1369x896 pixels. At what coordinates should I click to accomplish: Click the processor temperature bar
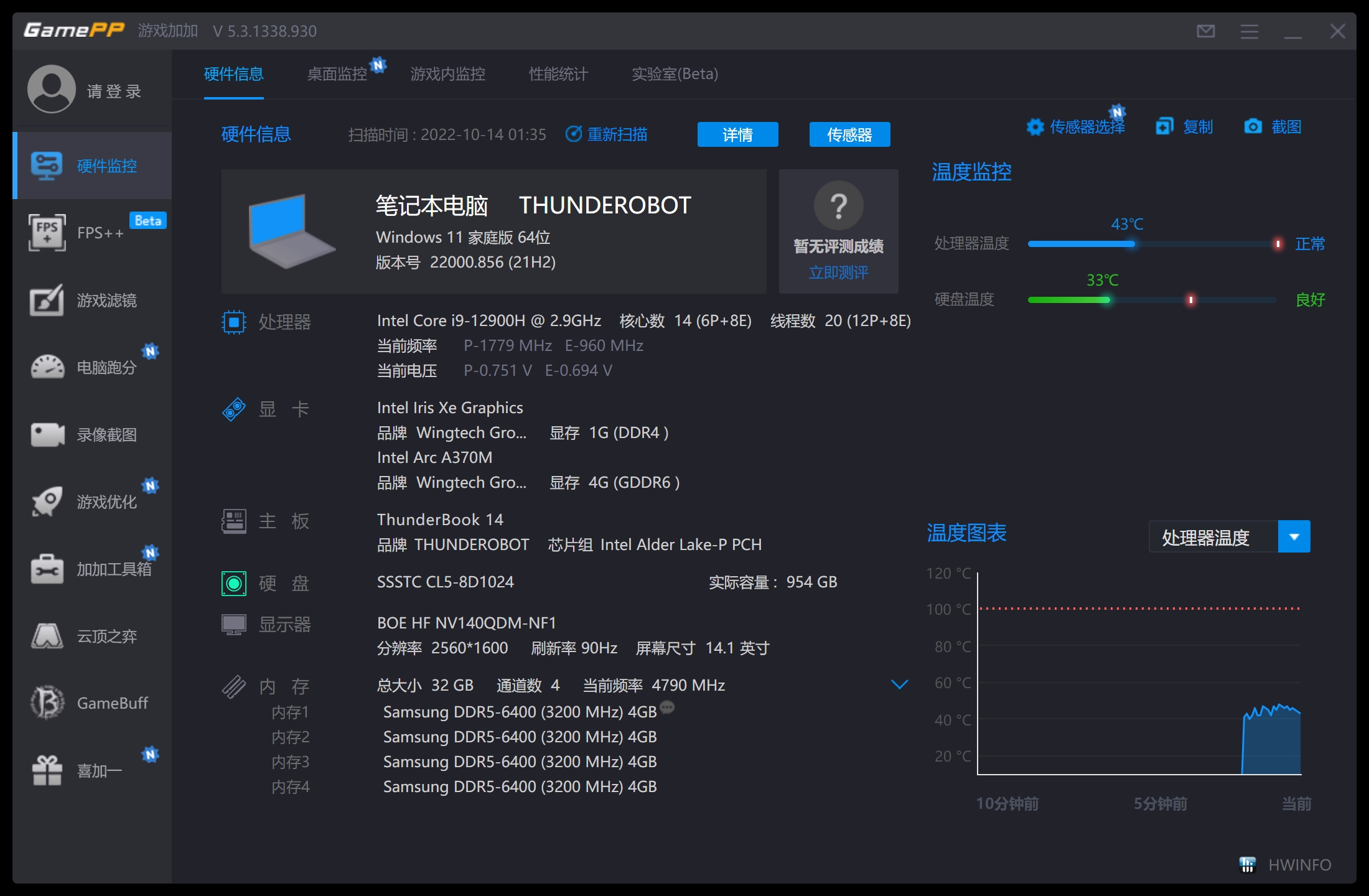(1152, 244)
